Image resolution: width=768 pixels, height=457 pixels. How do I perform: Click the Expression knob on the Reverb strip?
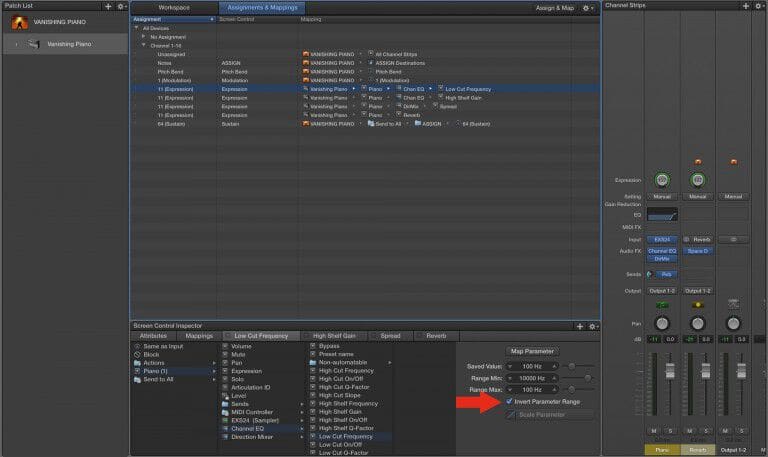[x=697, y=180]
